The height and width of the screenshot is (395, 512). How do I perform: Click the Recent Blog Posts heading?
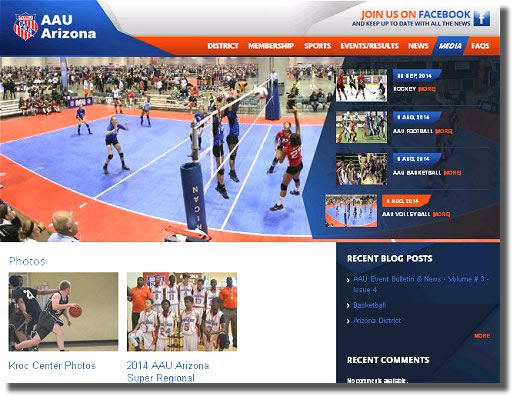click(389, 258)
